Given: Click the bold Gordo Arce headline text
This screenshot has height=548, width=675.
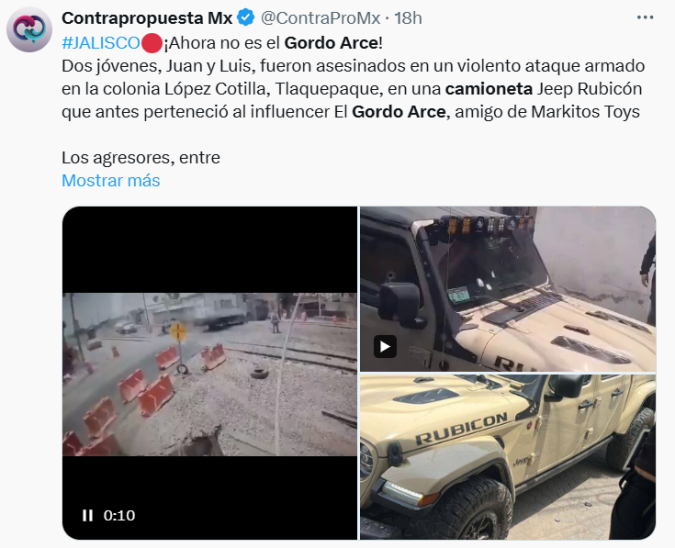Looking at the screenshot, I should point(331,43).
